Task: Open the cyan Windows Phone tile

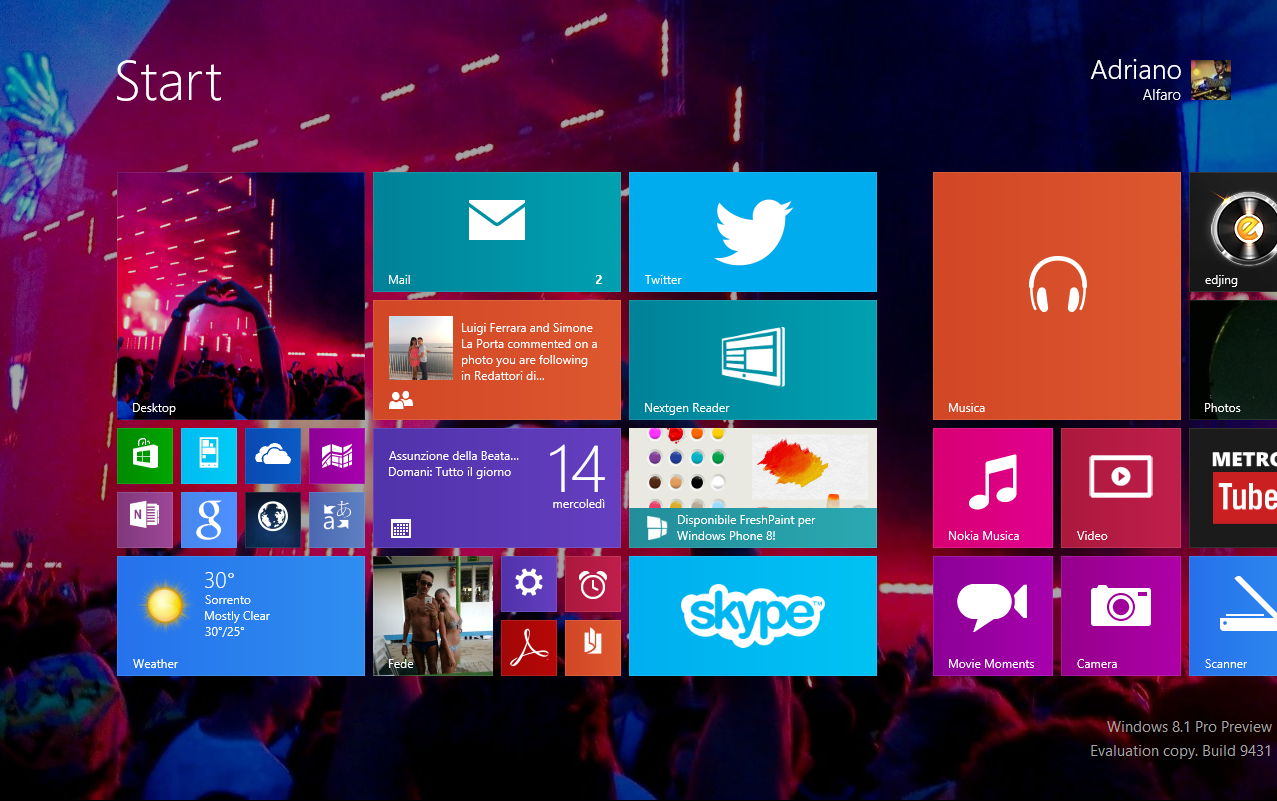Action: click(x=209, y=456)
